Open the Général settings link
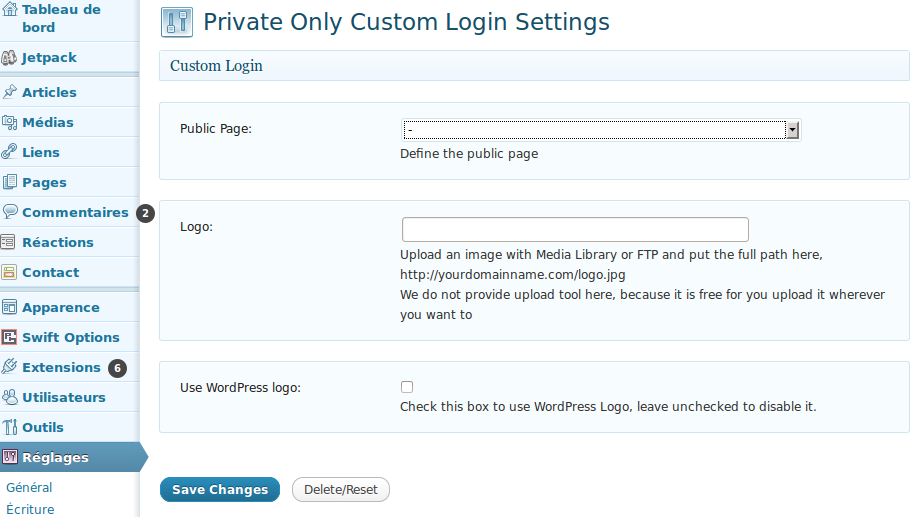 pos(29,488)
